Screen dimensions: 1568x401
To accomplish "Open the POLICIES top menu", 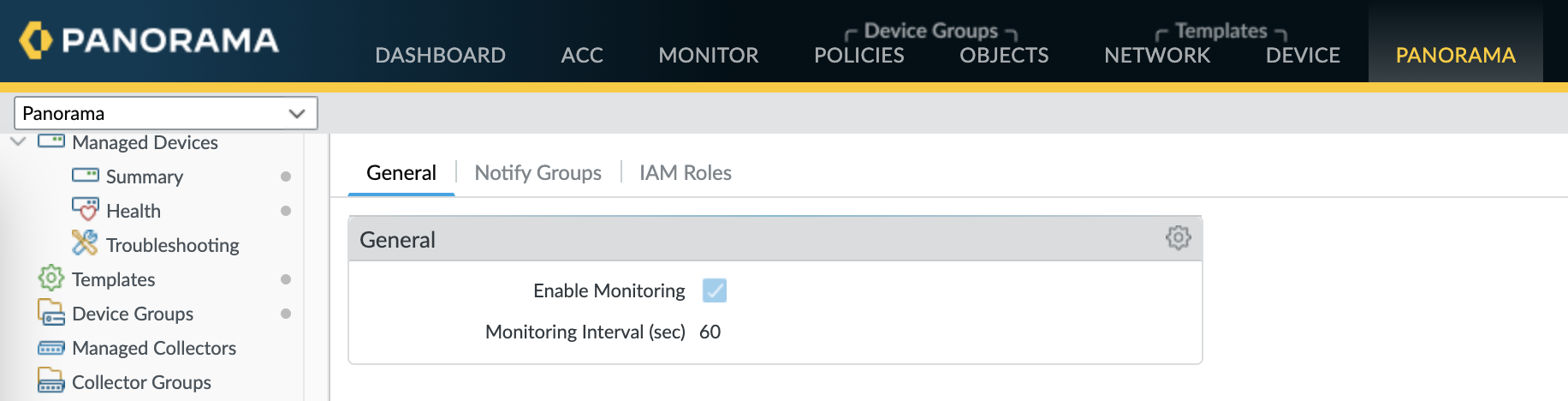I will coord(858,56).
